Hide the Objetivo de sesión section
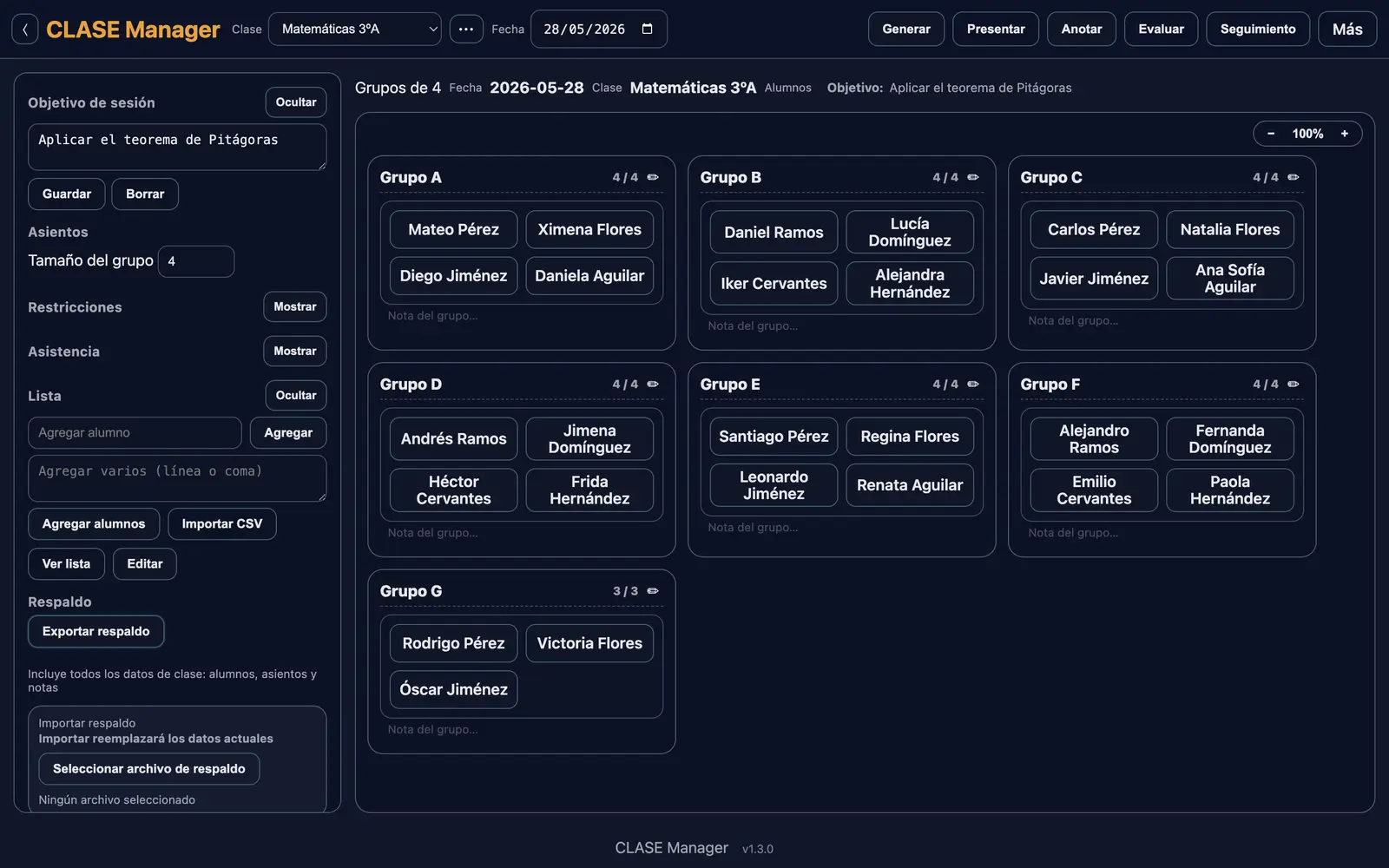The height and width of the screenshot is (868, 1389). (x=296, y=102)
